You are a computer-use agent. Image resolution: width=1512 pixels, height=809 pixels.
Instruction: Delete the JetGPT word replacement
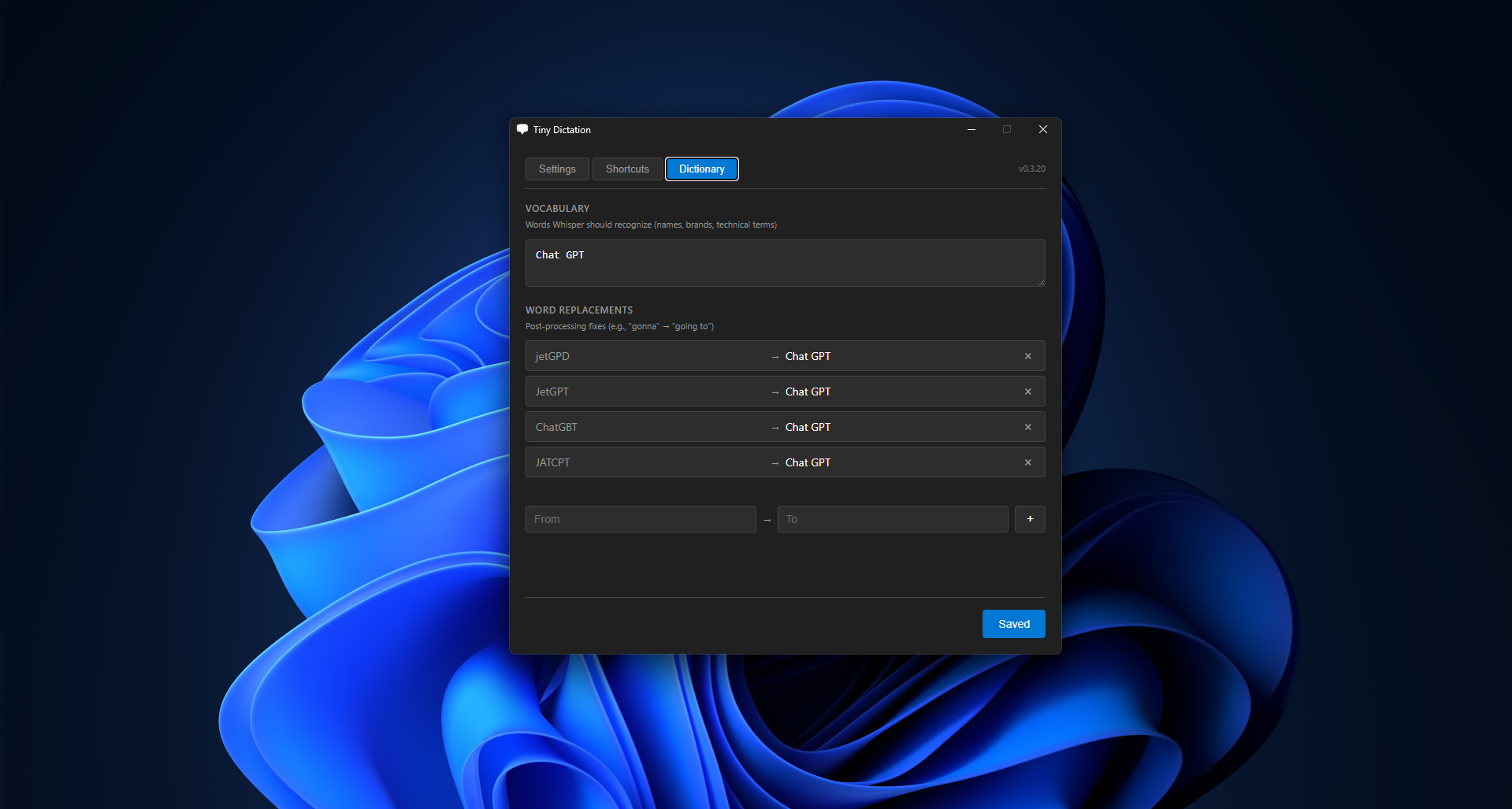(x=1027, y=392)
